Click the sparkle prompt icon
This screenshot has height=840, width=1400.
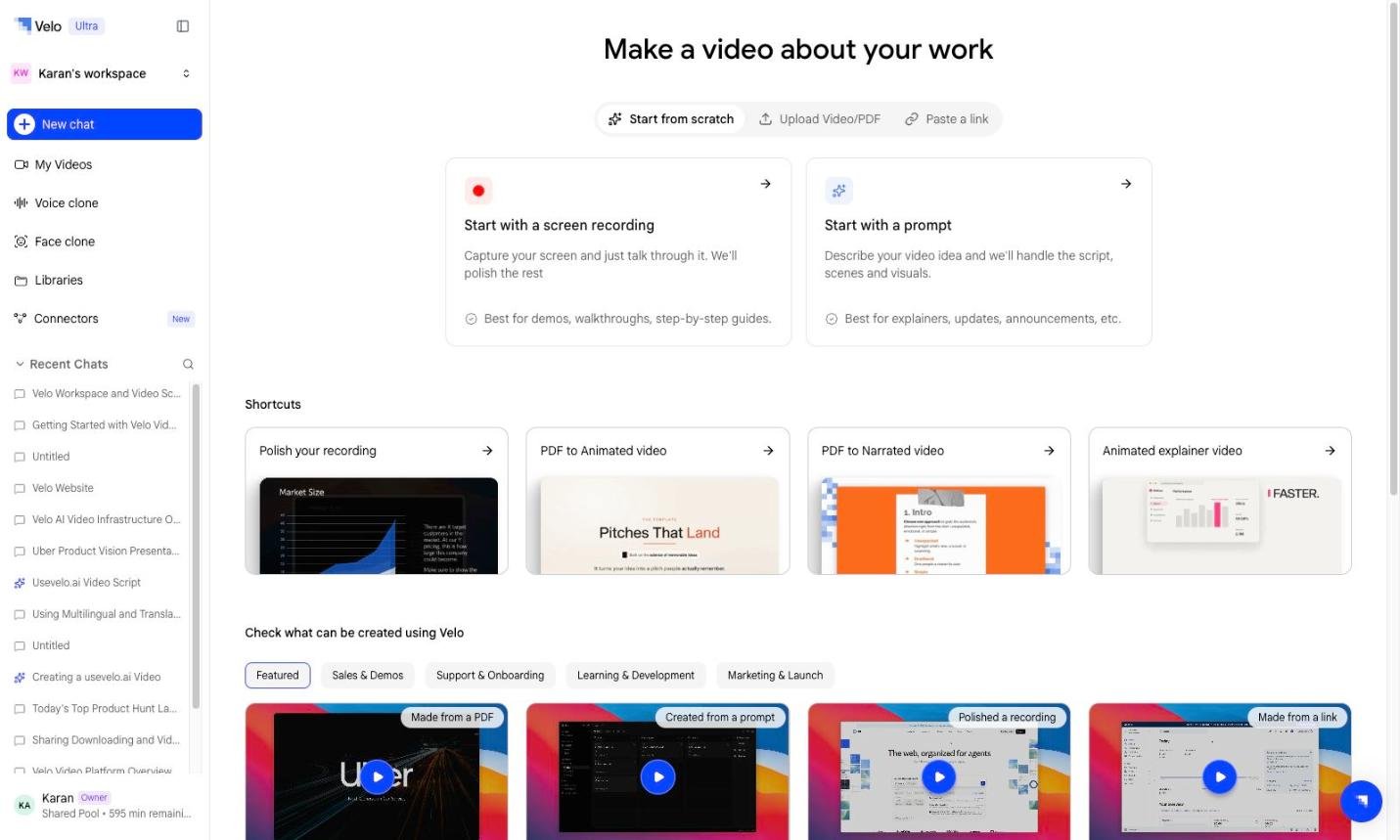838,191
